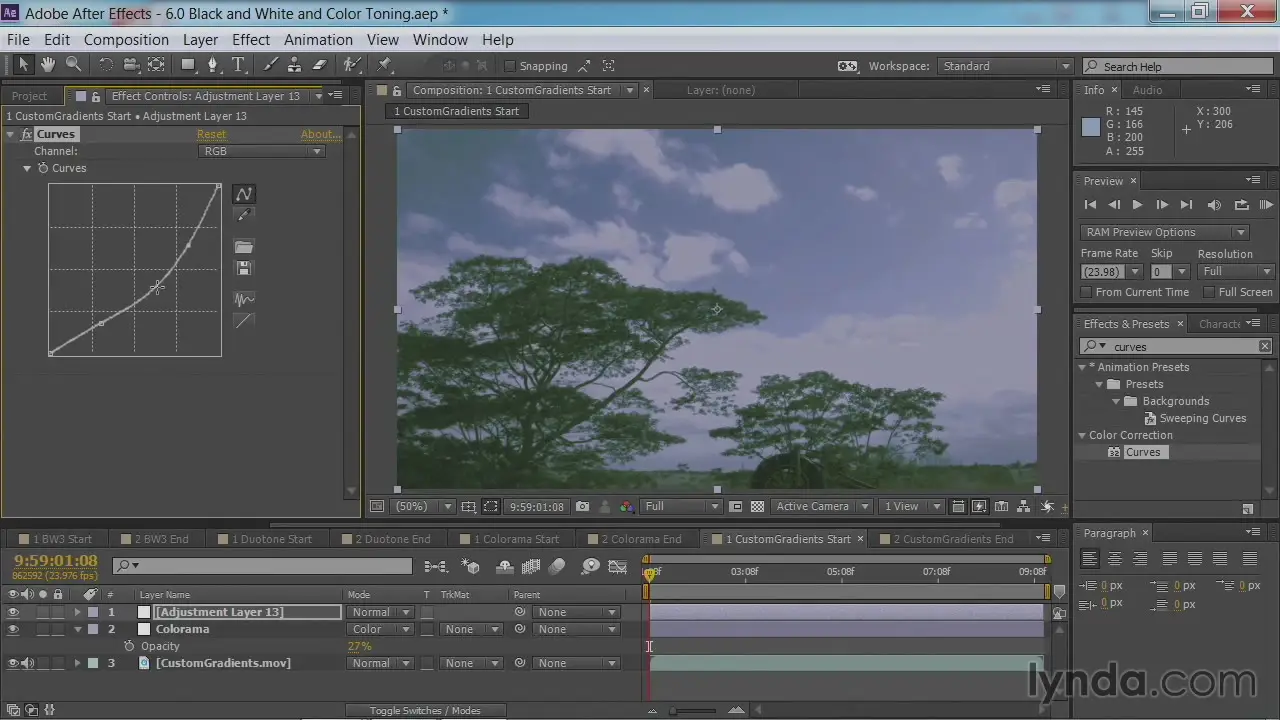Select the Zoom magnifier tool
This screenshot has height=720, width=1280.
(73, 65)
